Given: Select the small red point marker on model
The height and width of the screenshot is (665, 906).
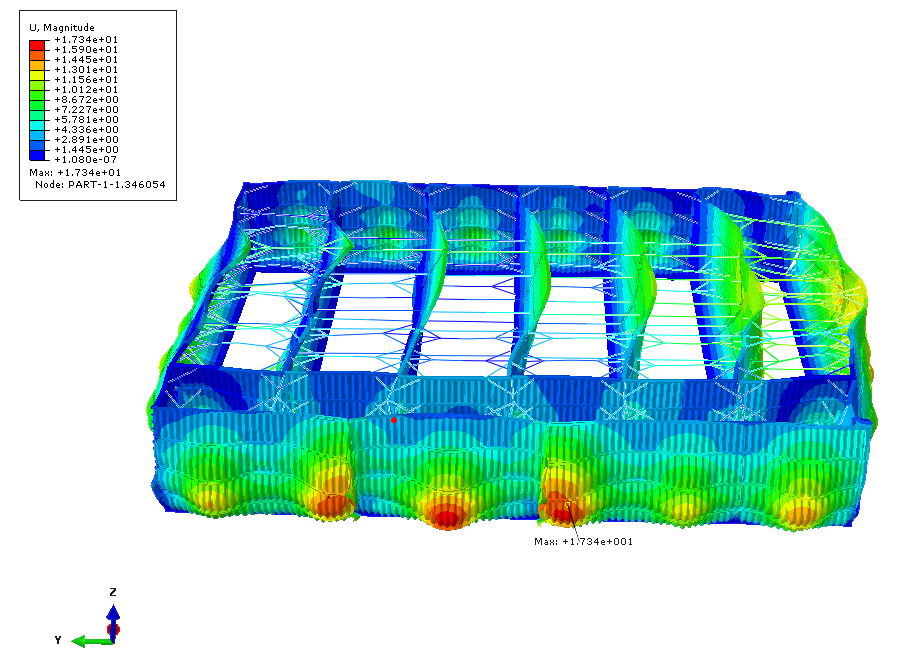Looking at the screenshot, I should pos(394,420).
